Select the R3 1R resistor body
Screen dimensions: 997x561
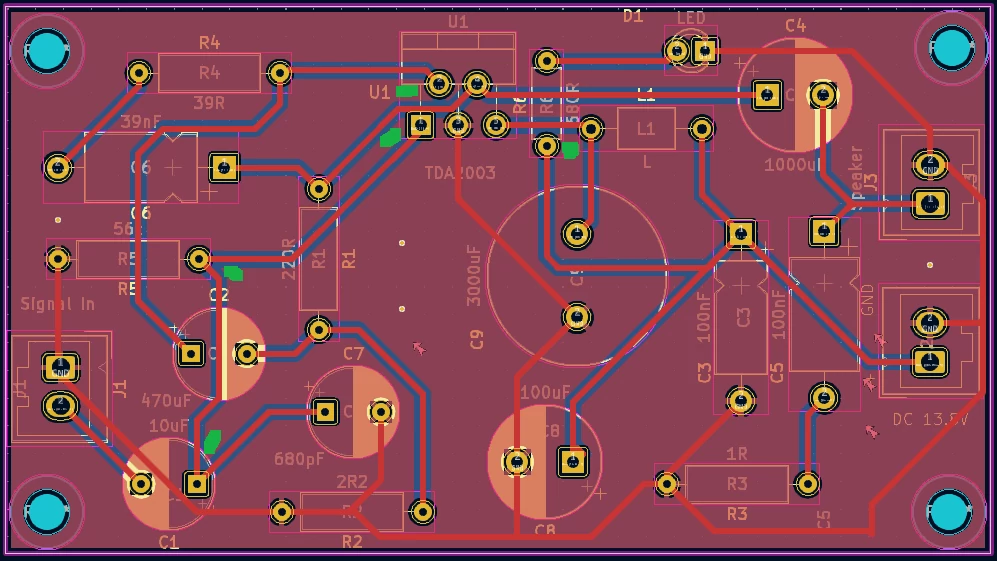coord(737,484)
